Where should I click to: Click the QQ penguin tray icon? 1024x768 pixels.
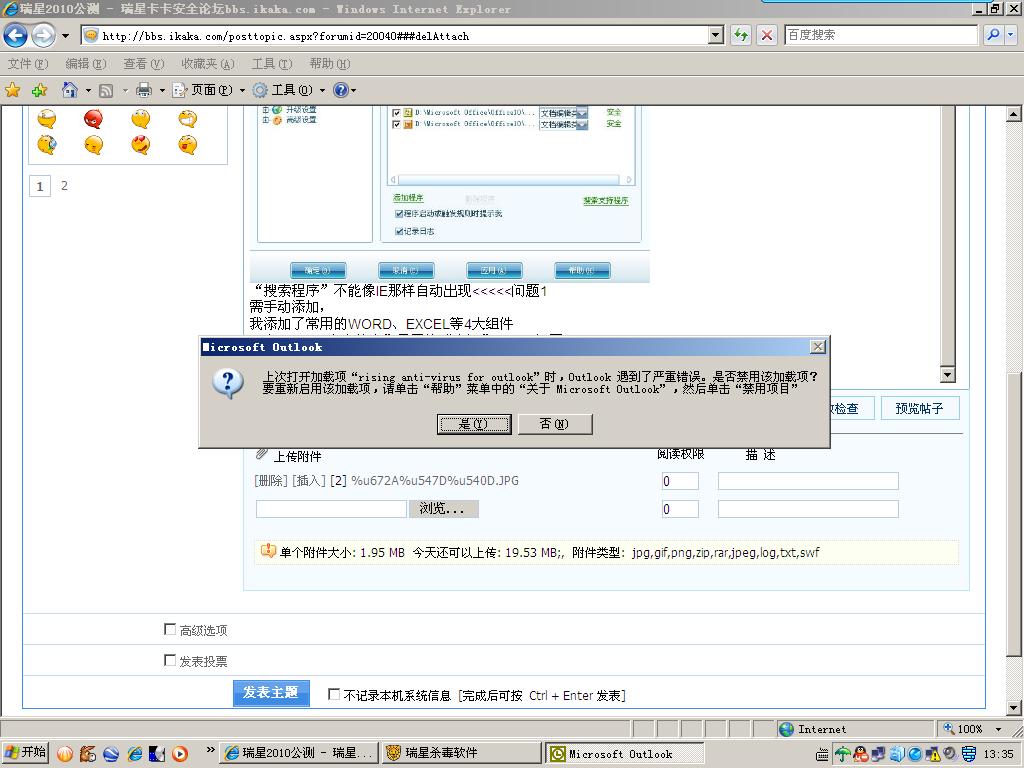tap(861, 754)
